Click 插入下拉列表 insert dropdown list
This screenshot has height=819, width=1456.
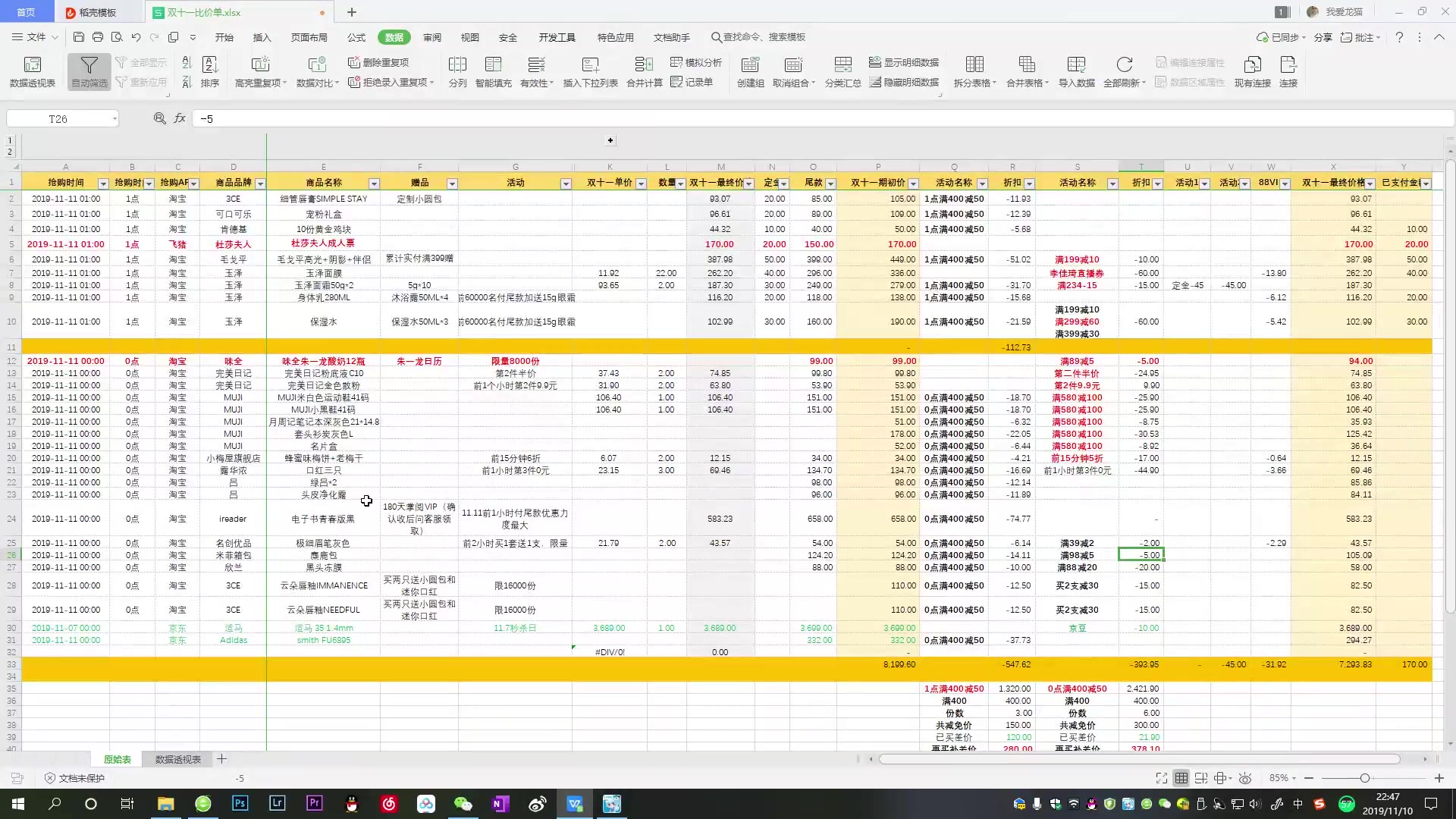point(590,72)
